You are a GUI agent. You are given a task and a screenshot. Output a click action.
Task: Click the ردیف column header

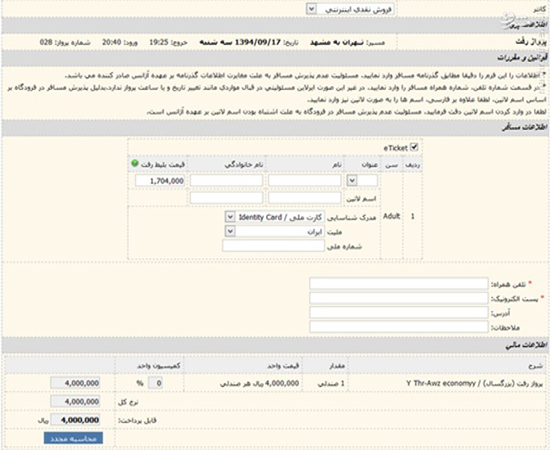click(412, 164)
